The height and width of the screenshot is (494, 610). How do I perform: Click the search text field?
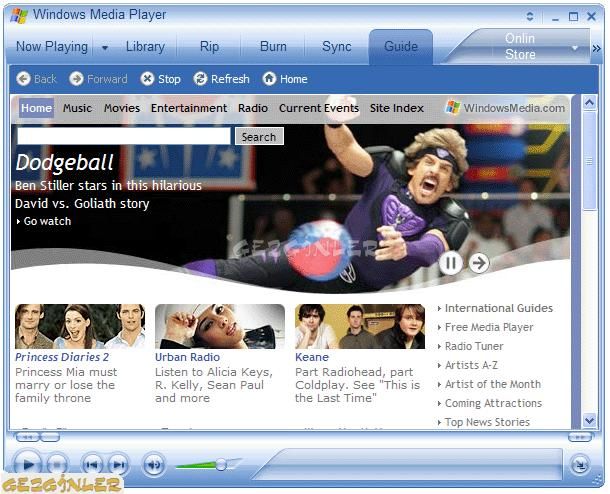point(124,136)
